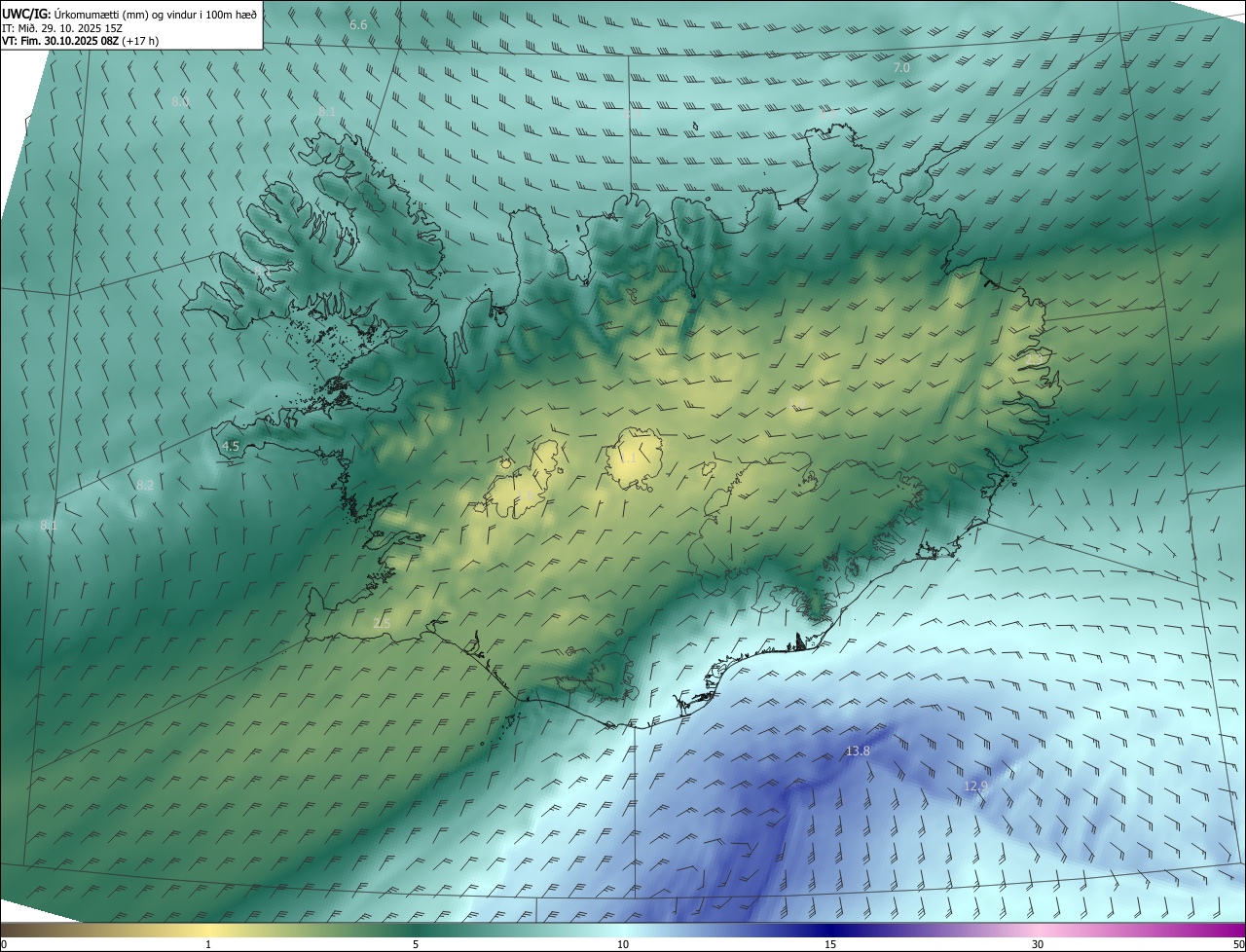Click the 'VT: Fim. 30.10.2025 08Z (+17 h)' line
The height and width of the screenshot is (952, 1246).
[x=81, y=41]
